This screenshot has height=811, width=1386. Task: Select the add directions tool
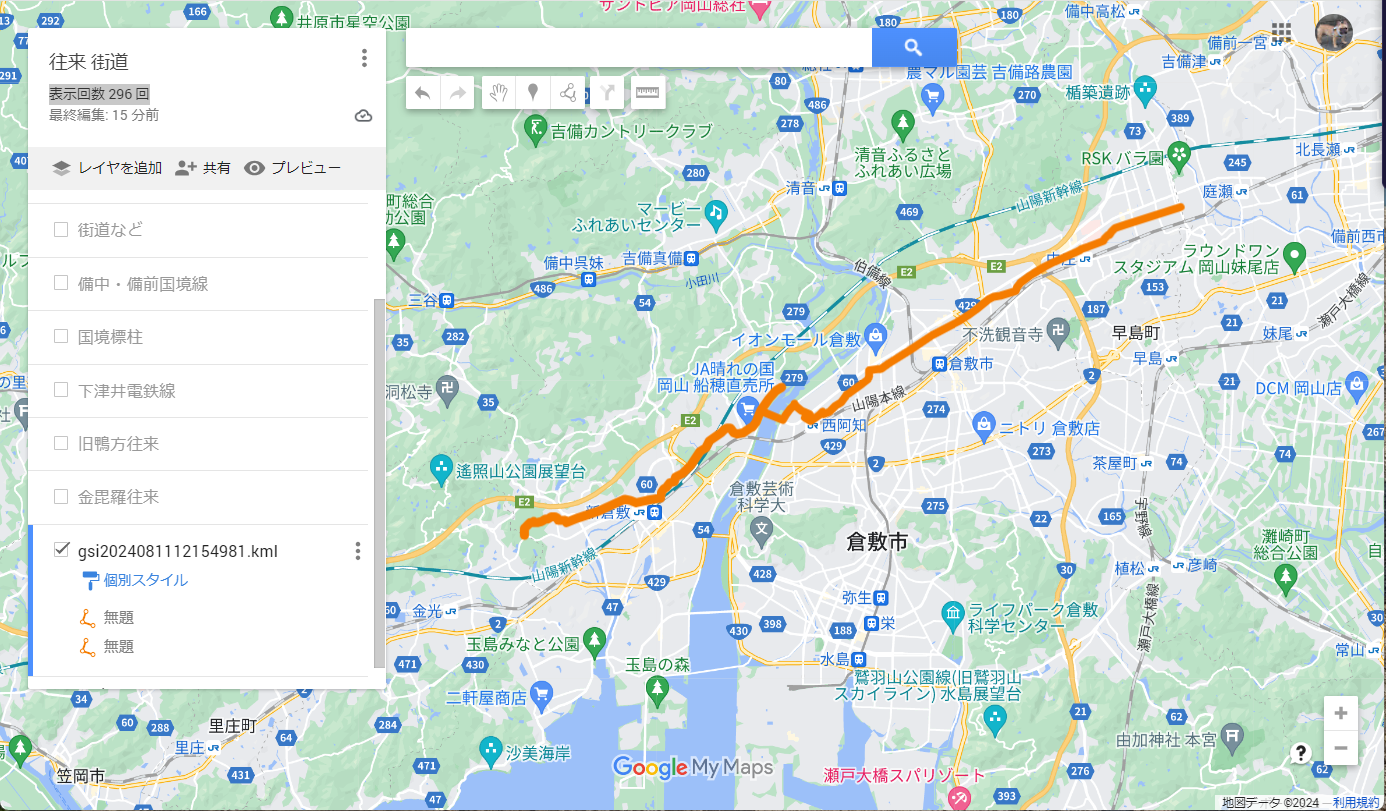tap(608, 93)
